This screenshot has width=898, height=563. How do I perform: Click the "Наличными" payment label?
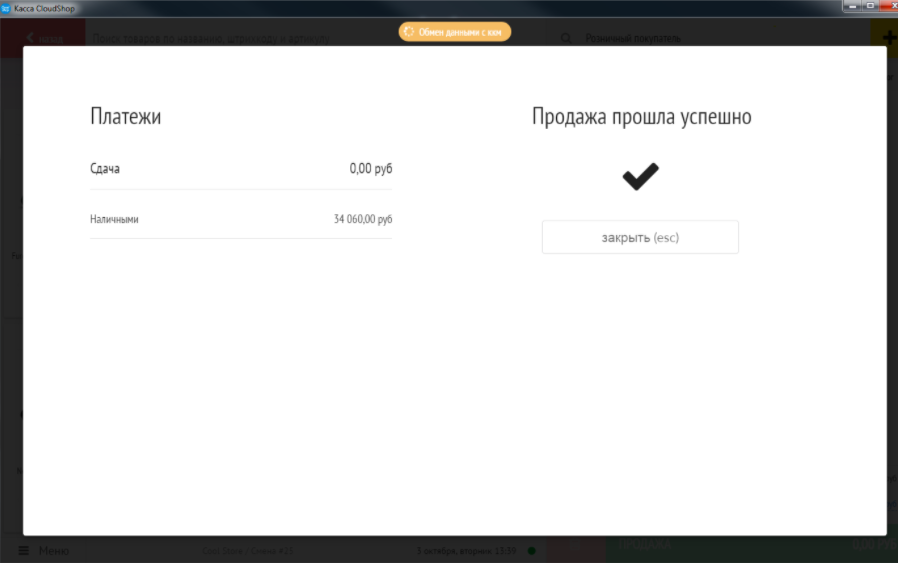114,219
